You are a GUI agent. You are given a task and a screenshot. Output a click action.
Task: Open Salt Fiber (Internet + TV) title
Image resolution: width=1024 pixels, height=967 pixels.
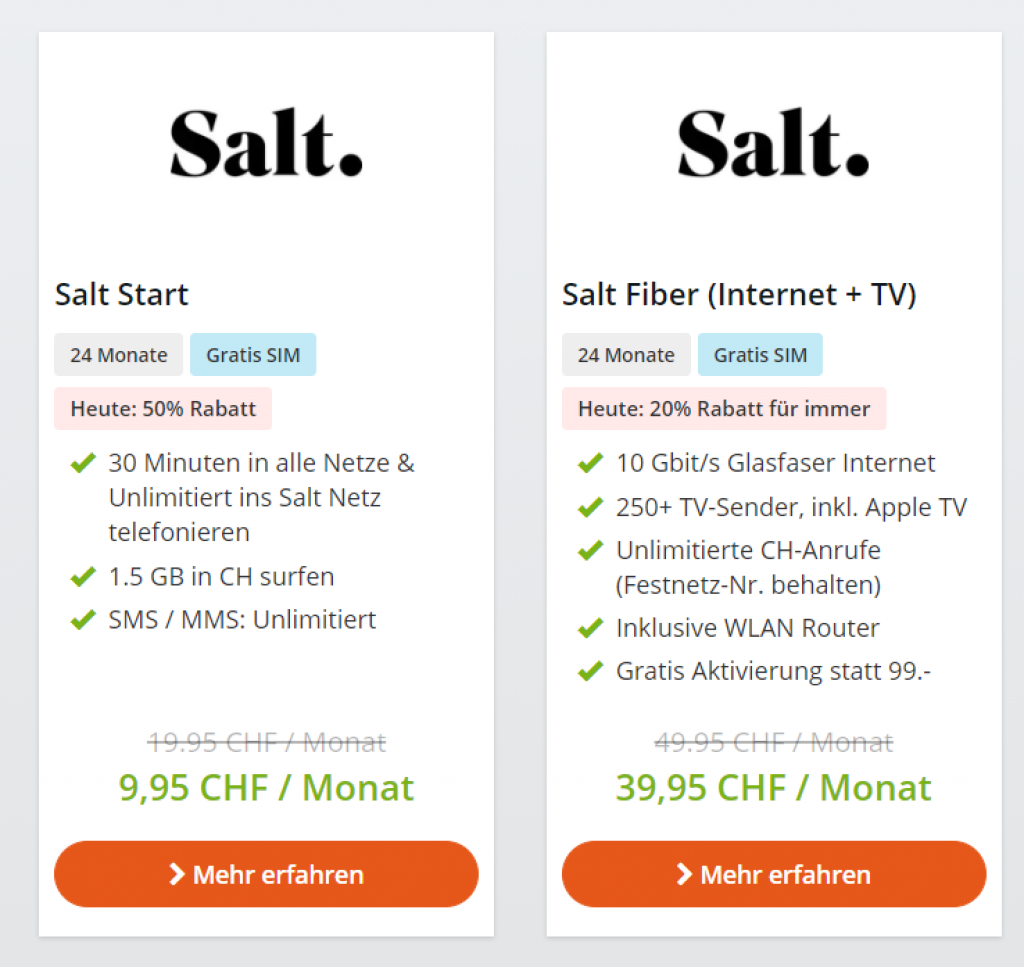(739, 295)
